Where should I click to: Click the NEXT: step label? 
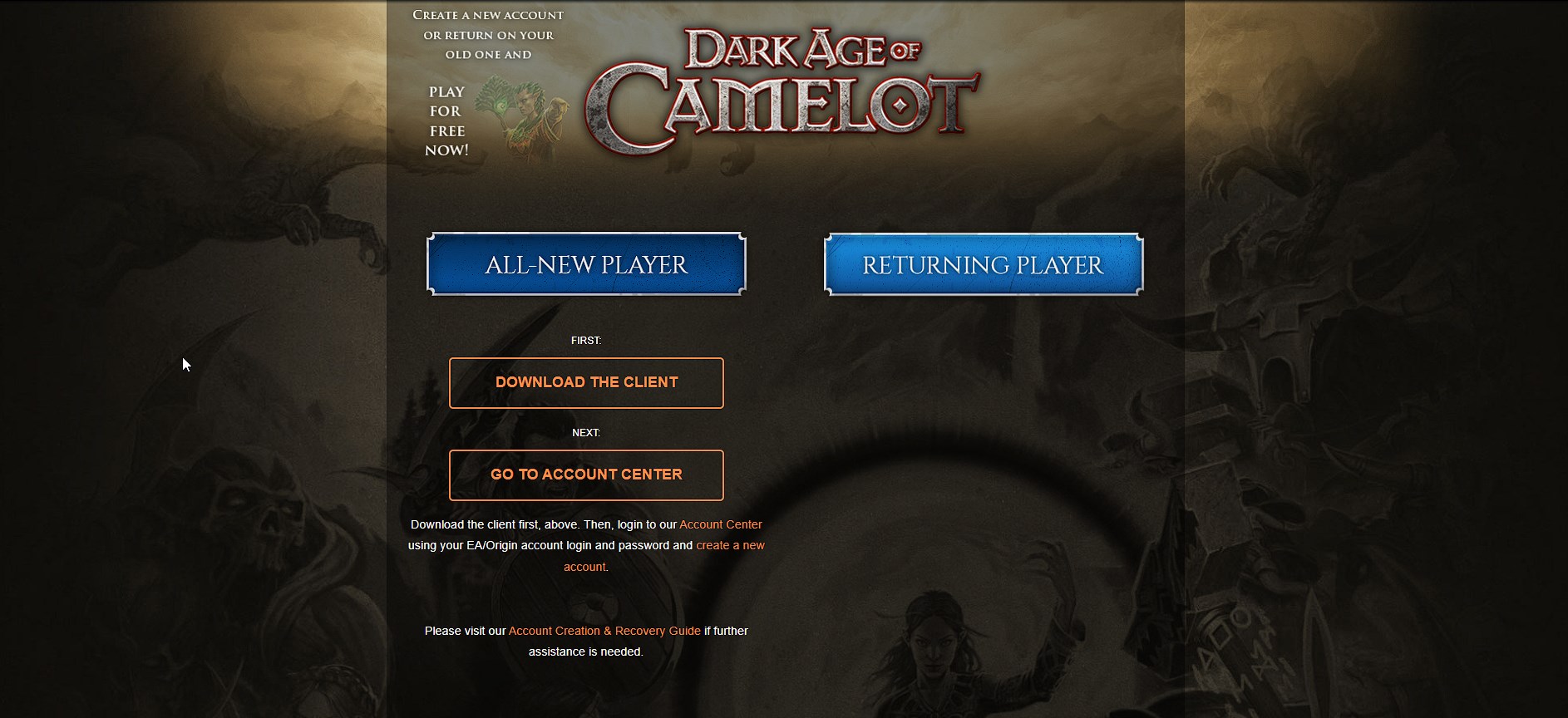[586, 433]
